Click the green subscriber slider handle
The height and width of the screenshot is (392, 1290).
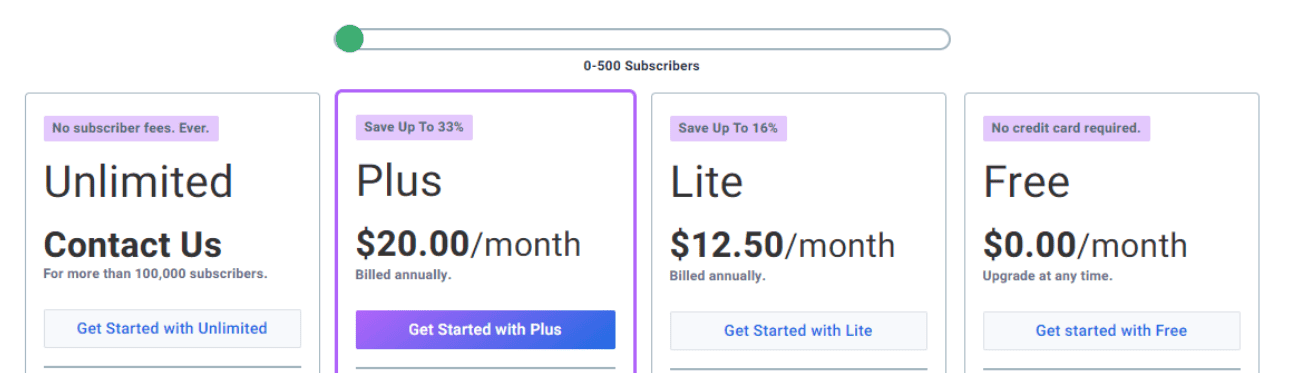click(x=348, y=39)
